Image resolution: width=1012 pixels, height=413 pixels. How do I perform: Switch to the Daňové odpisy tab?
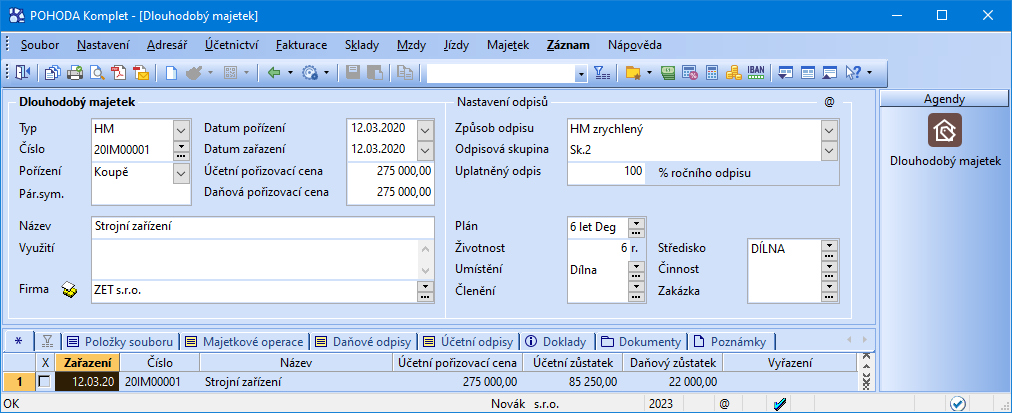click(x=364, y=341)
